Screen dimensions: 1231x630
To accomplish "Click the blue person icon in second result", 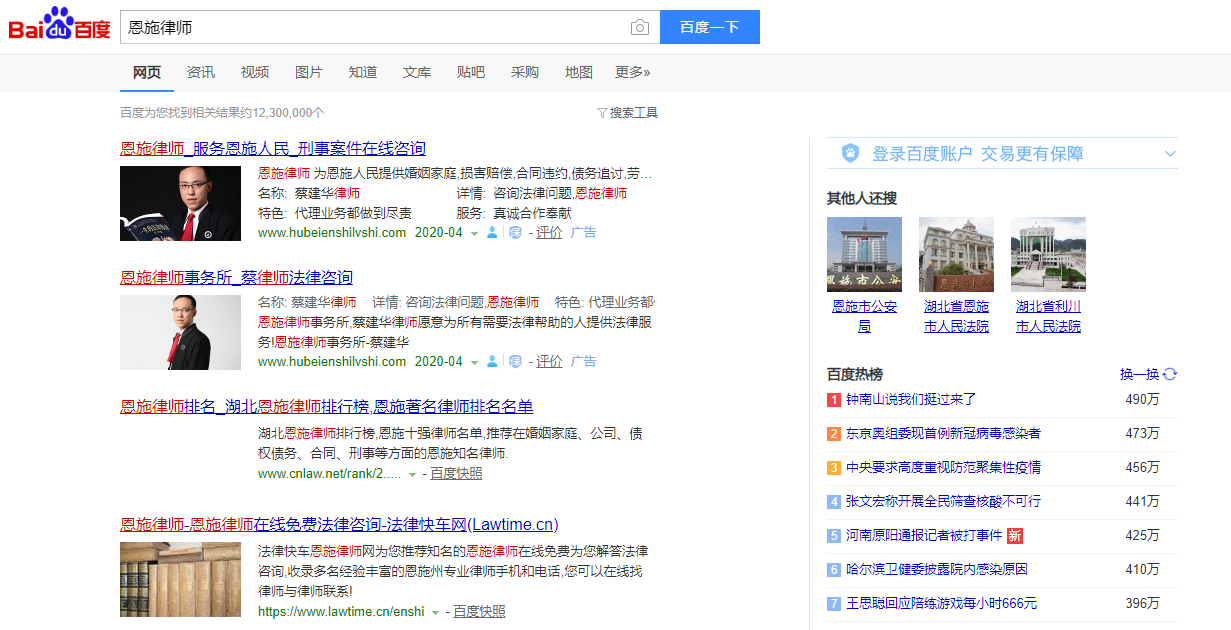I will coord(492,362).
